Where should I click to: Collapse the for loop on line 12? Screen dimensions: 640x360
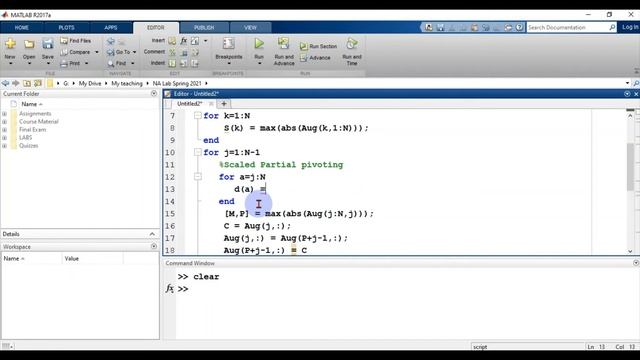tap(198, 177)
